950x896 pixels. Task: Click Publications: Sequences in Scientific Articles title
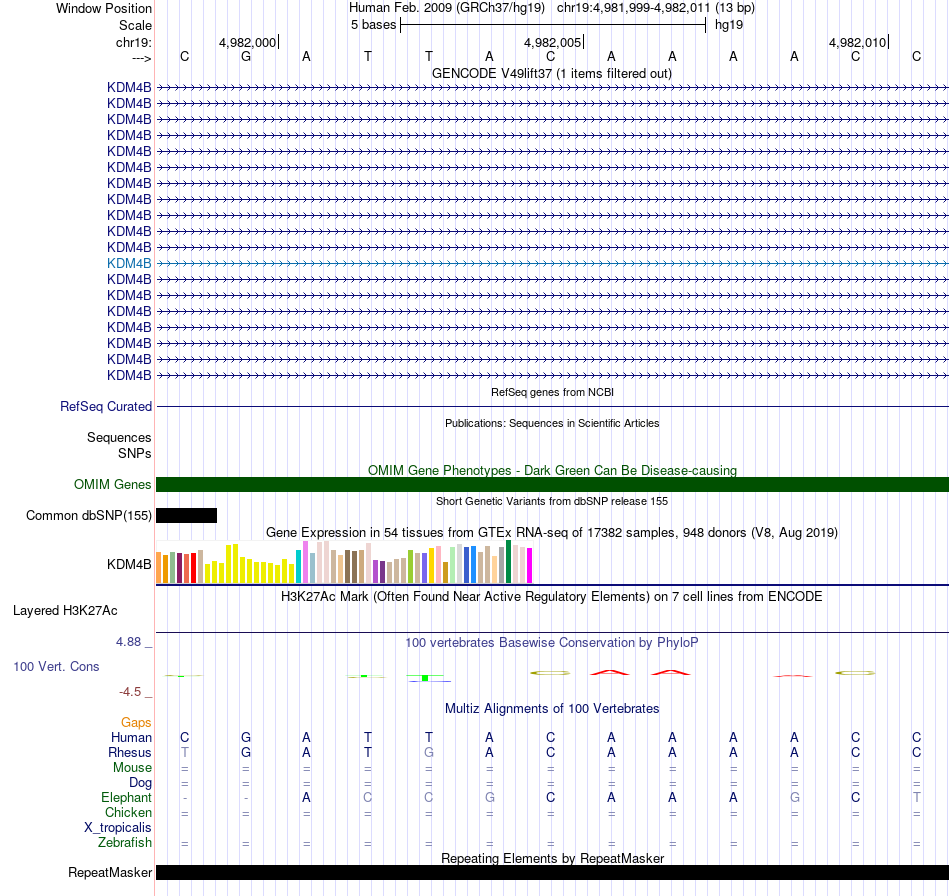(552, 423)
